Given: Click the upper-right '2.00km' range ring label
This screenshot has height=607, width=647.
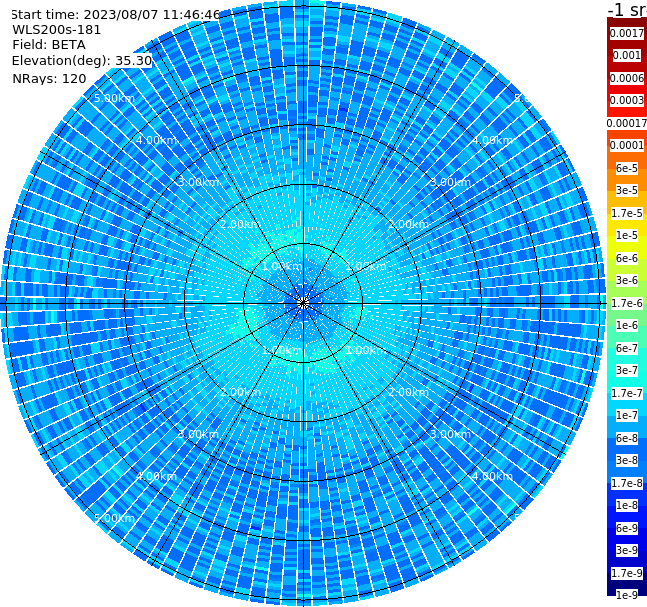Looking at the screenshot, I should (x=409, y=224).
